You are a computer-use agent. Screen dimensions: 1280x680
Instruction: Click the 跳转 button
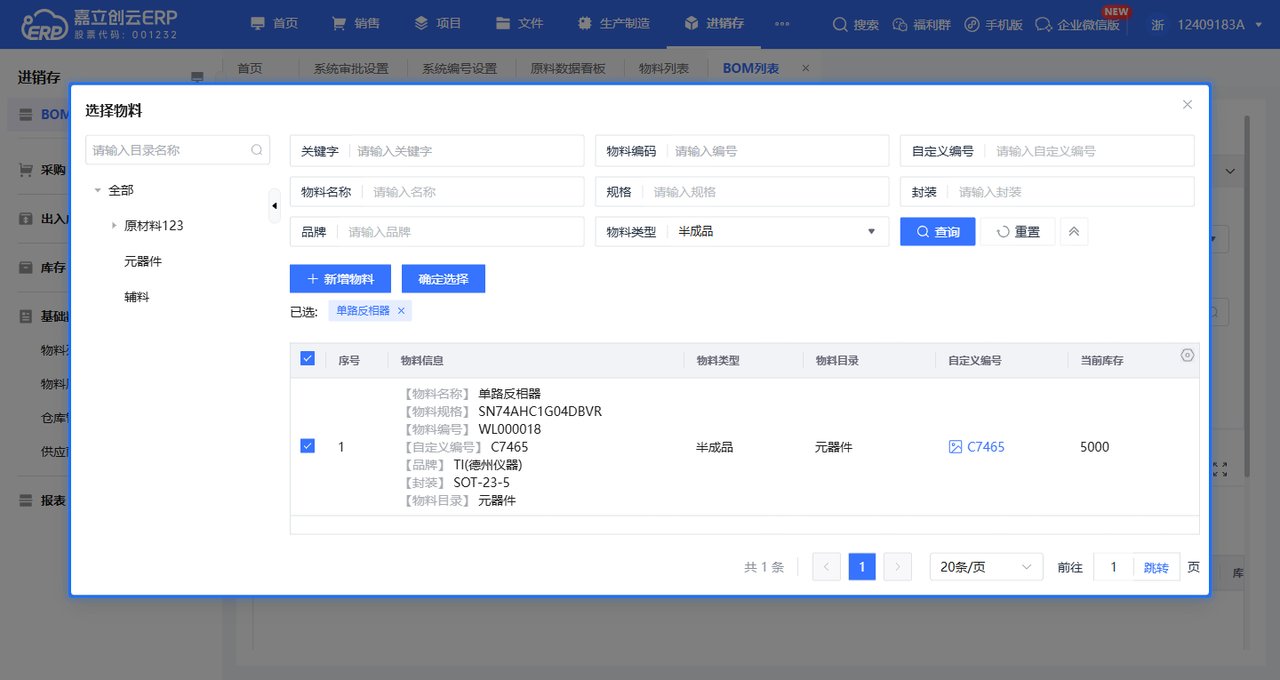pyautogui.click(x=1156, y=567)
